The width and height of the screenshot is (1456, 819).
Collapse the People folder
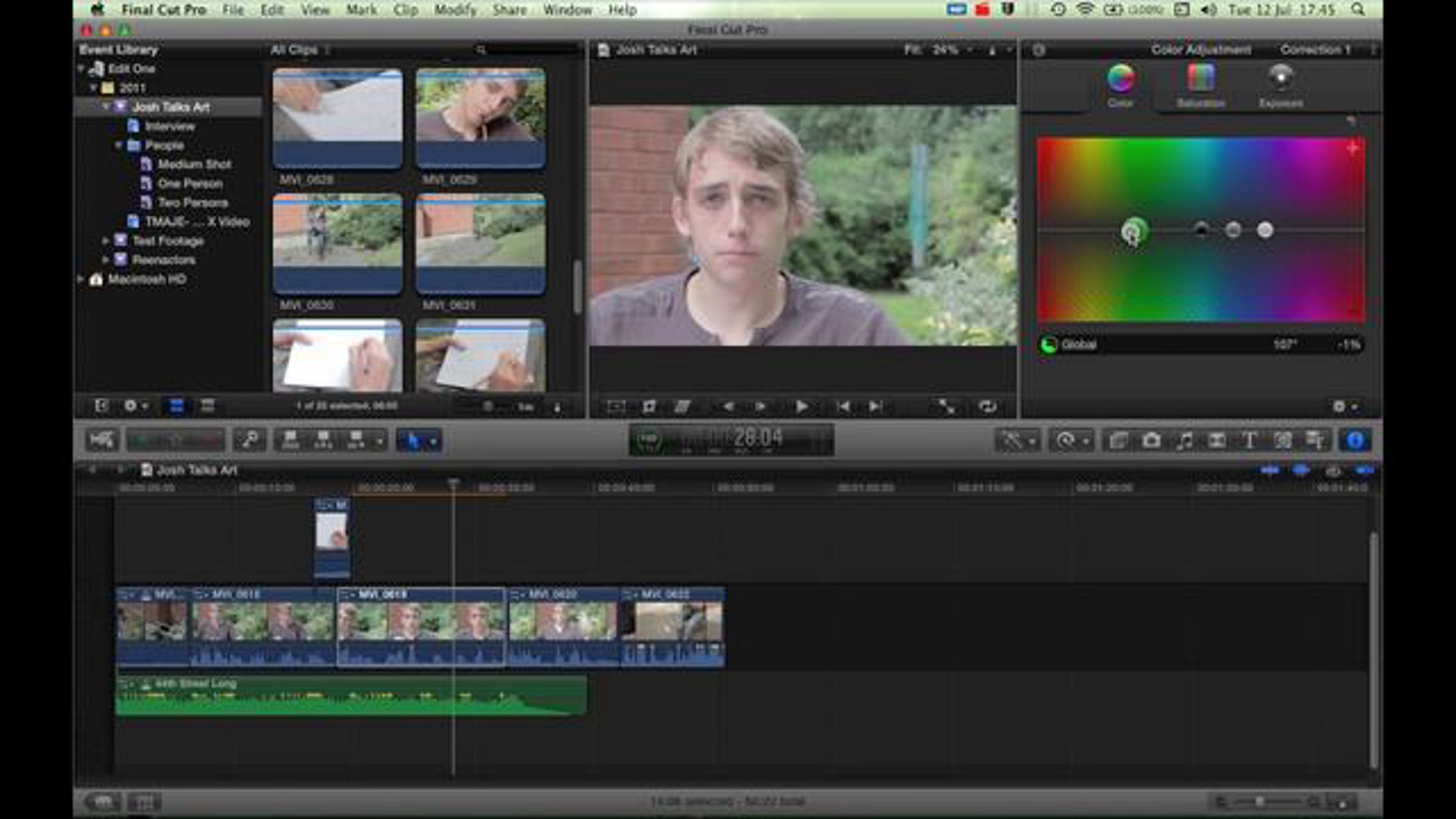point(118,146)
